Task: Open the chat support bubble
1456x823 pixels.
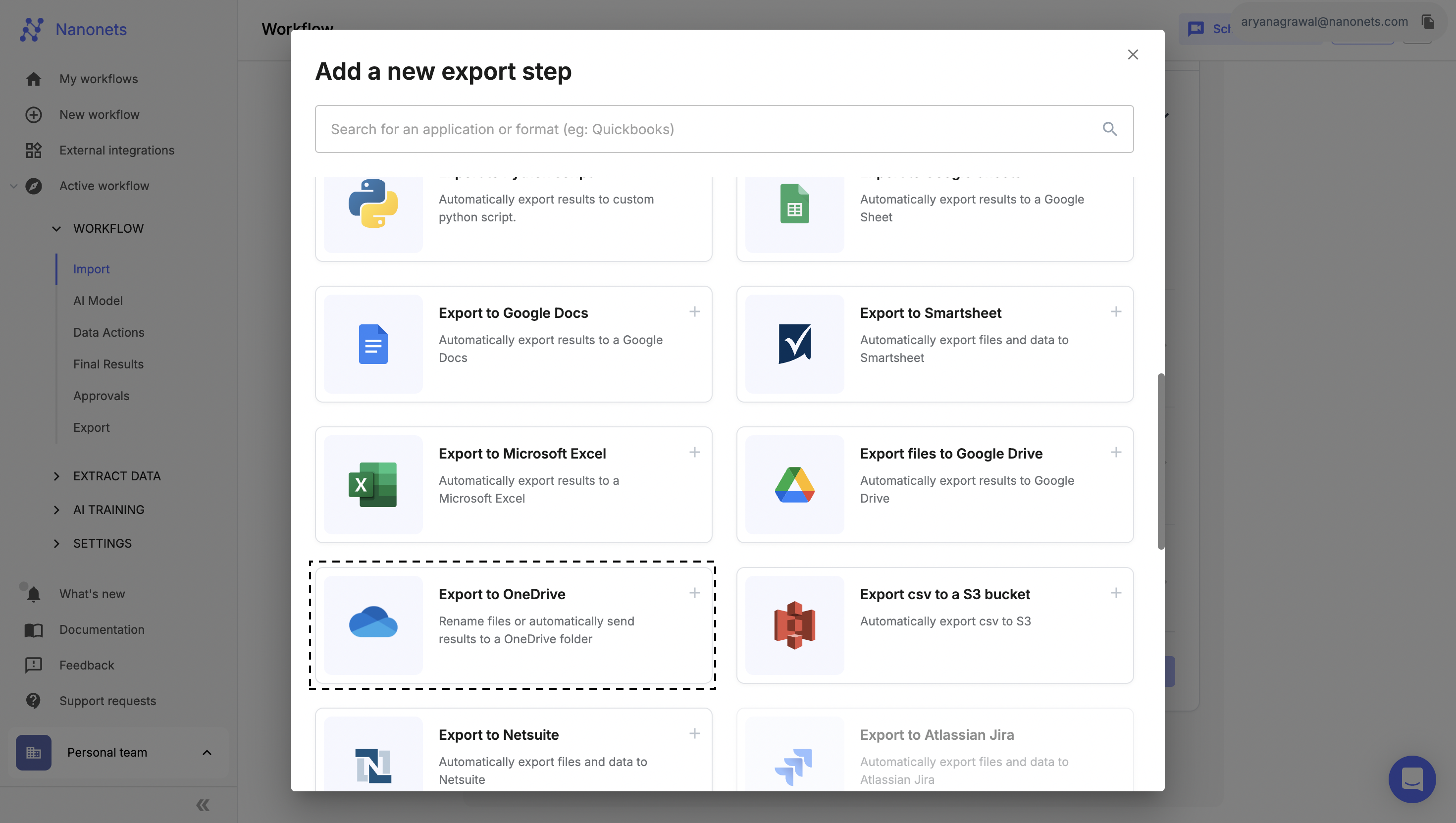Action: (x=1412, y=779)
